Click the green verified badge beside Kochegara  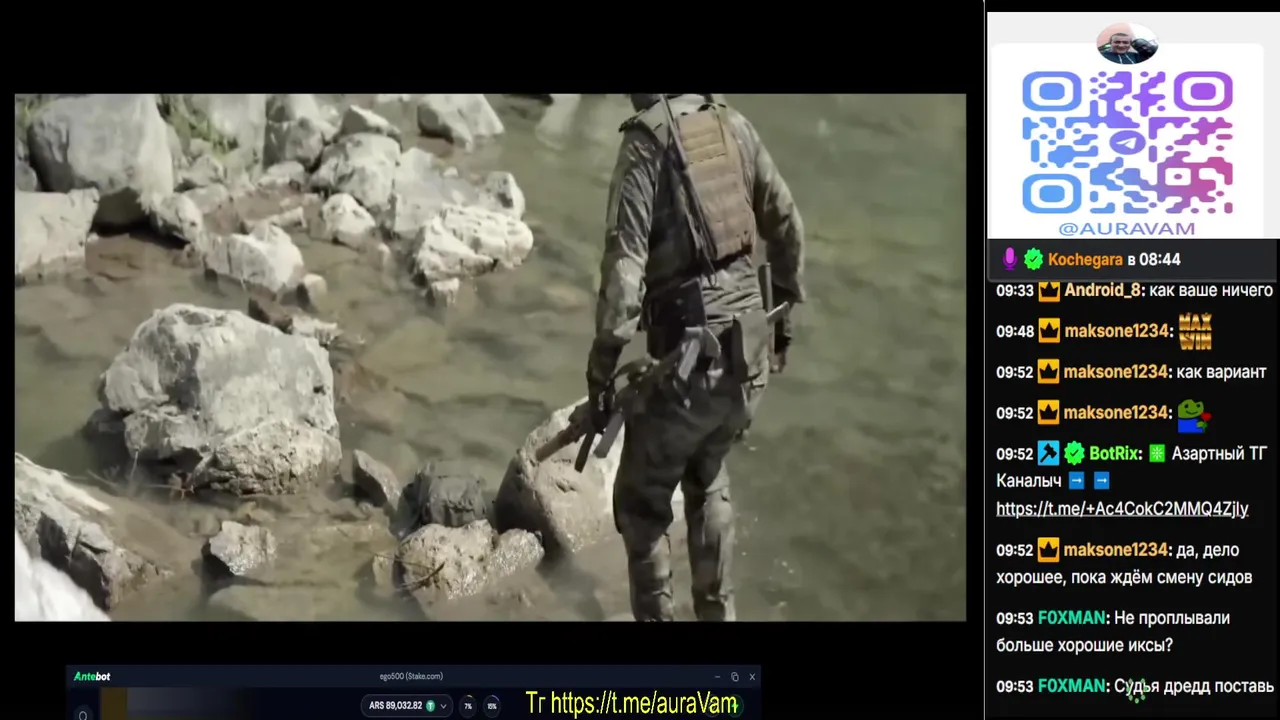coord(1033,260)
